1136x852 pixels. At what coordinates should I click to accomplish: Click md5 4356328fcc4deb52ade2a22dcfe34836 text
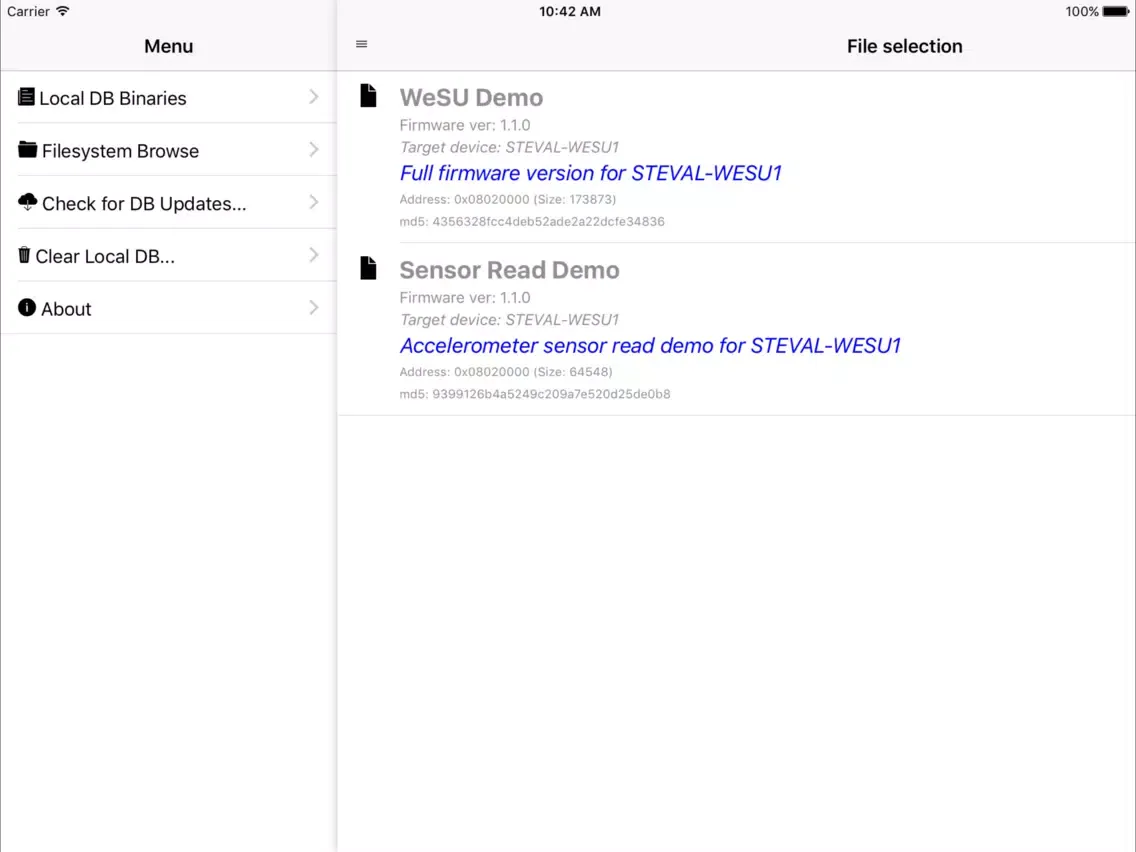pos(532,222)
